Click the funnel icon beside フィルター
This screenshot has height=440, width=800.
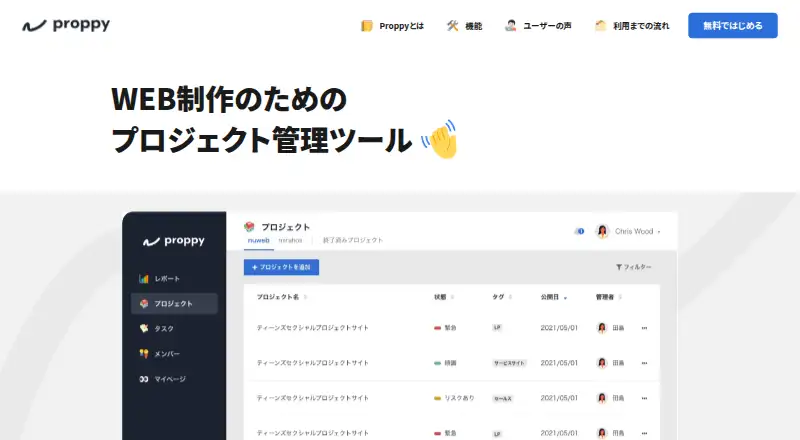pos(619,267)
